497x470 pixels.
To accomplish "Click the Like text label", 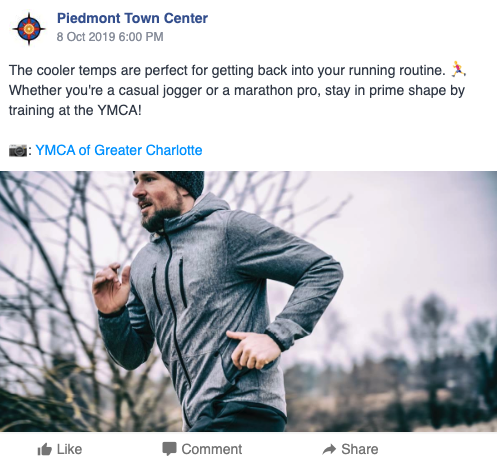I will point(69,449).
